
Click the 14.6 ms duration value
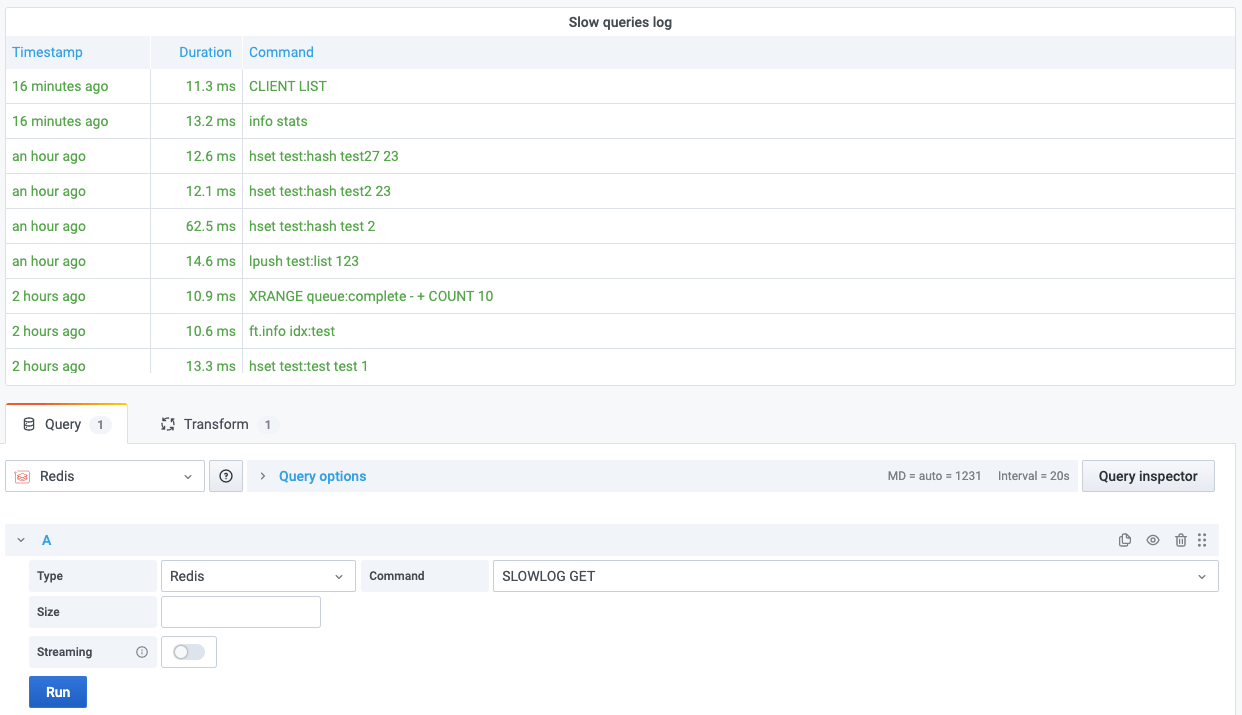point(211,261)
